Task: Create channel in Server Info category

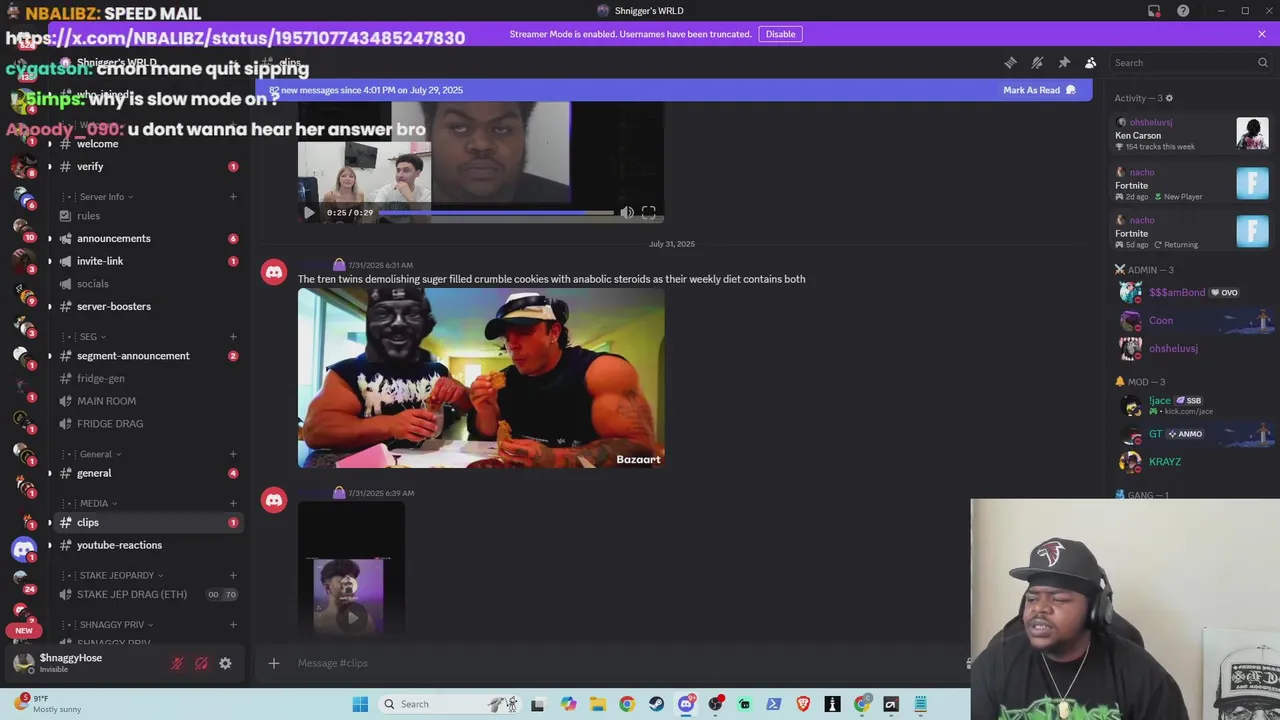Action: pyautogui.click(x=233, y=197)
